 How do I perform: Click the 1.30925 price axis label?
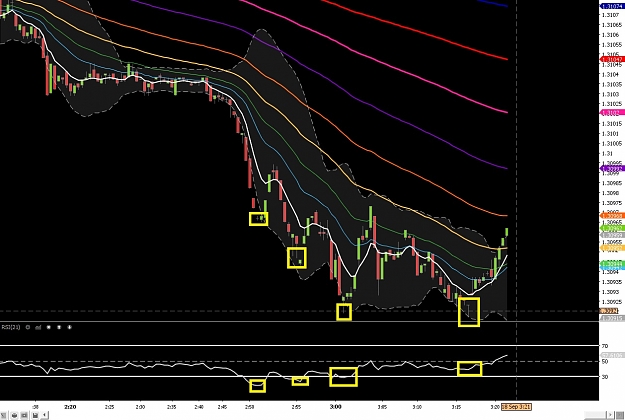point(612,302)
